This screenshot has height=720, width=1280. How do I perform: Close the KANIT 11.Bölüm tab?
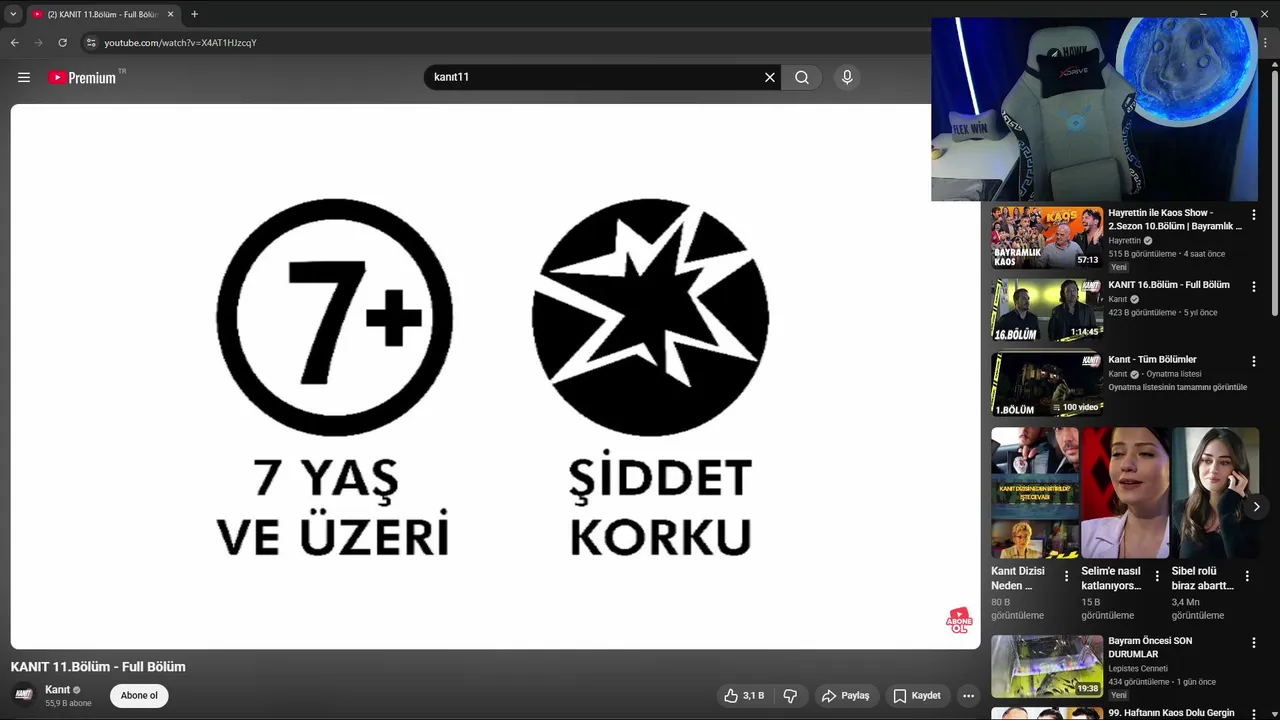pos(170,14)
